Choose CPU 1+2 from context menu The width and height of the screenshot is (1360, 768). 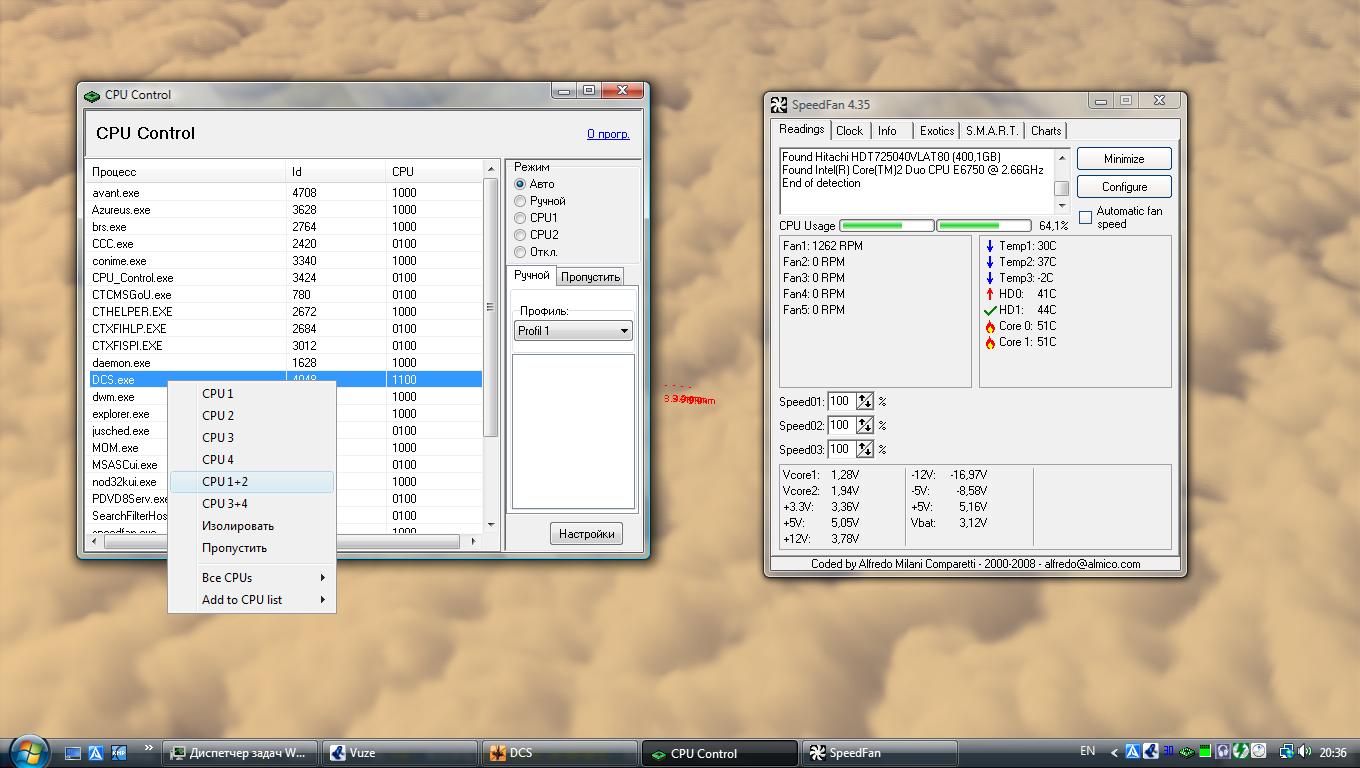pos(252,482)
